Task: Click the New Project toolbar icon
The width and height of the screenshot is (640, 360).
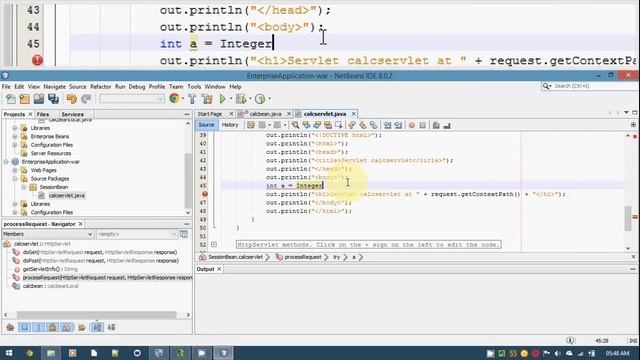Action: pyautogui.click(x=24, y=99)
